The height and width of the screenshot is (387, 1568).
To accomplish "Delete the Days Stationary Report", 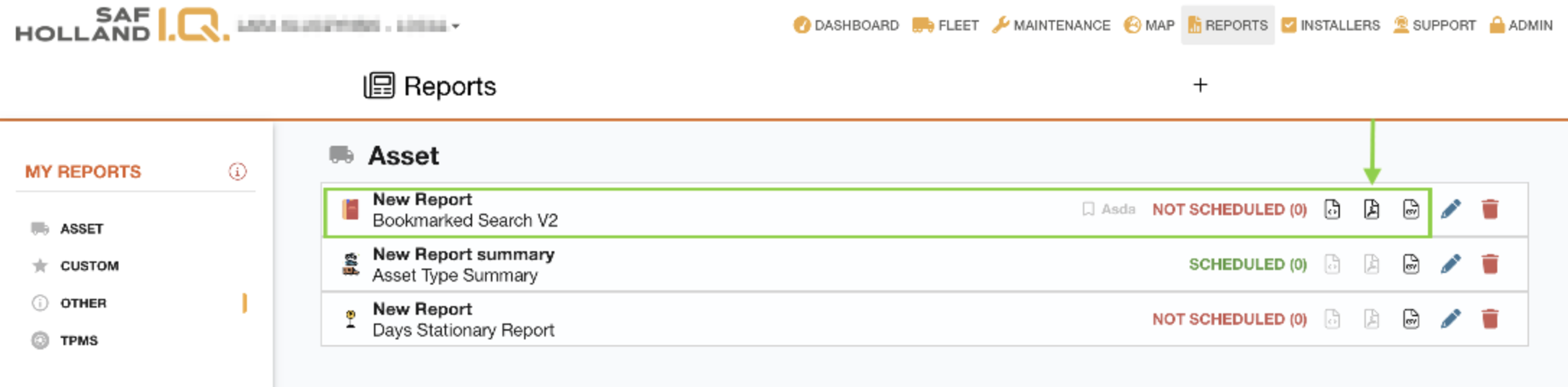I will pos(1489,319).
